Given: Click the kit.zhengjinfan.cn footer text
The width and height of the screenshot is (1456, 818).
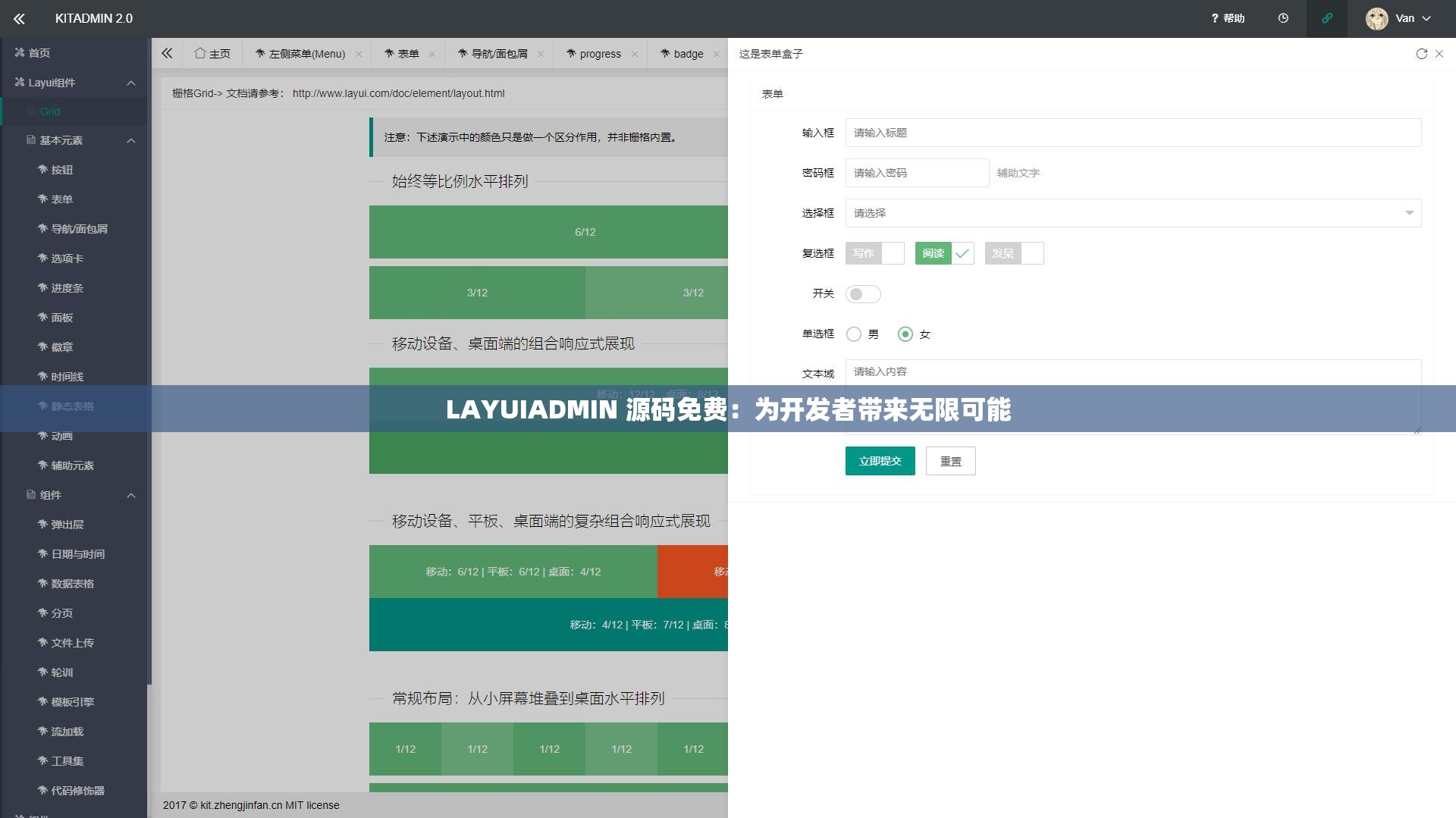Looking at the screenshot, I should 241,805.
